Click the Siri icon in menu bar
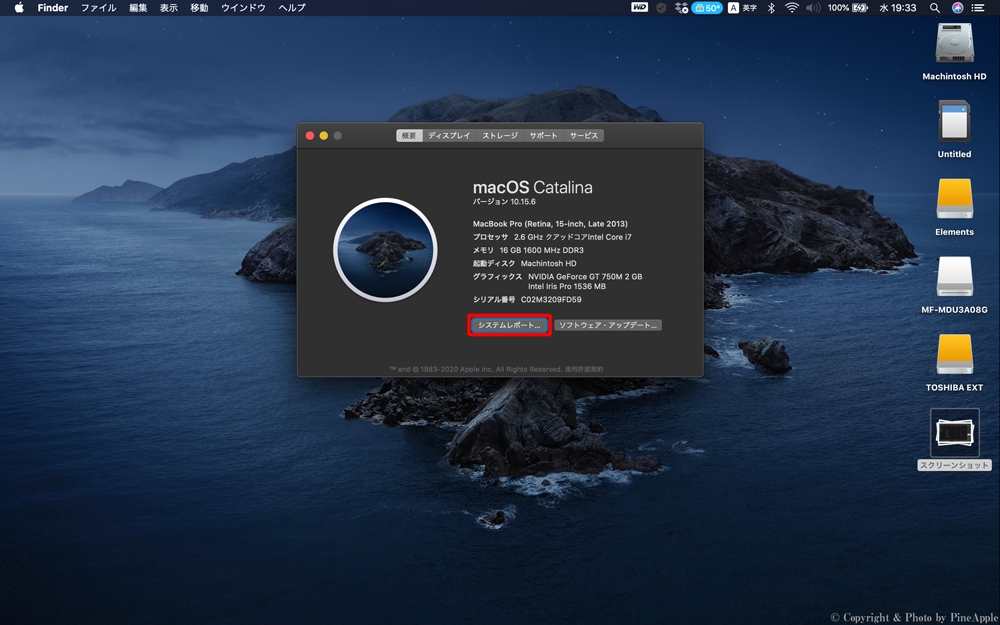1000x625 pixels. tap(957, 8)
